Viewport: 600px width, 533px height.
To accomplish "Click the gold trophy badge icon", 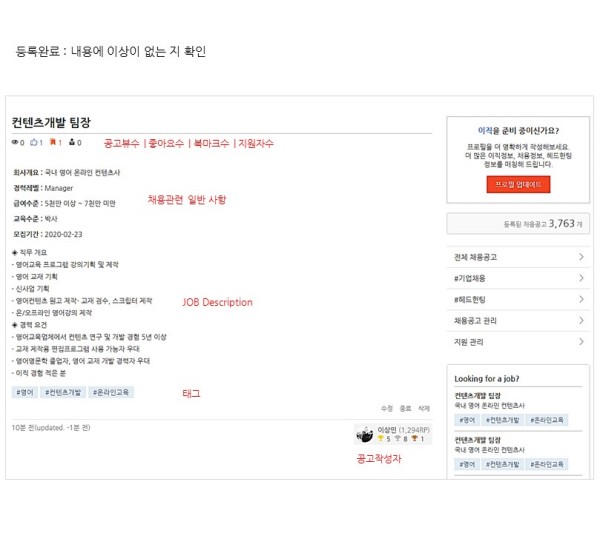I will [383, 439].
